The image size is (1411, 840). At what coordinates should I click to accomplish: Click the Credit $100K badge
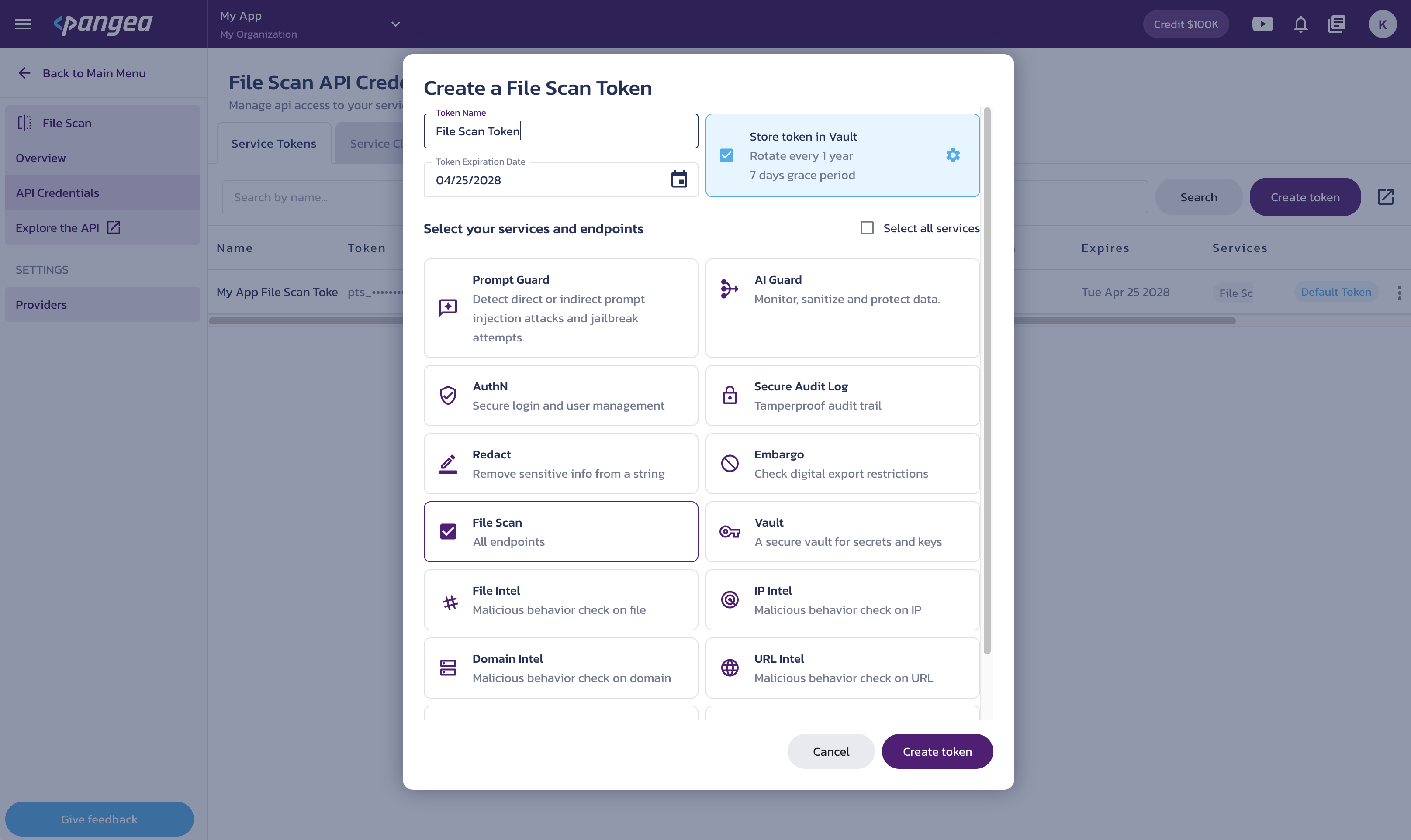(1186, 24)
